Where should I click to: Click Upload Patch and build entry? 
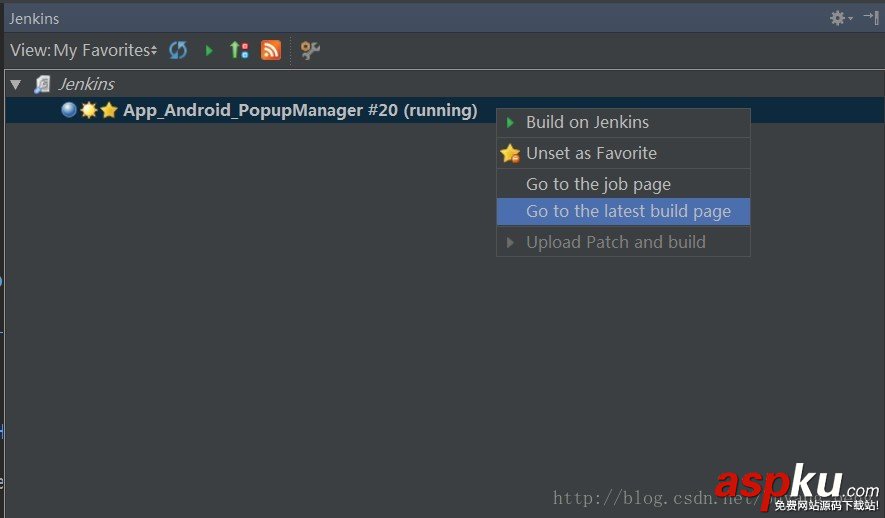point(623,243)
